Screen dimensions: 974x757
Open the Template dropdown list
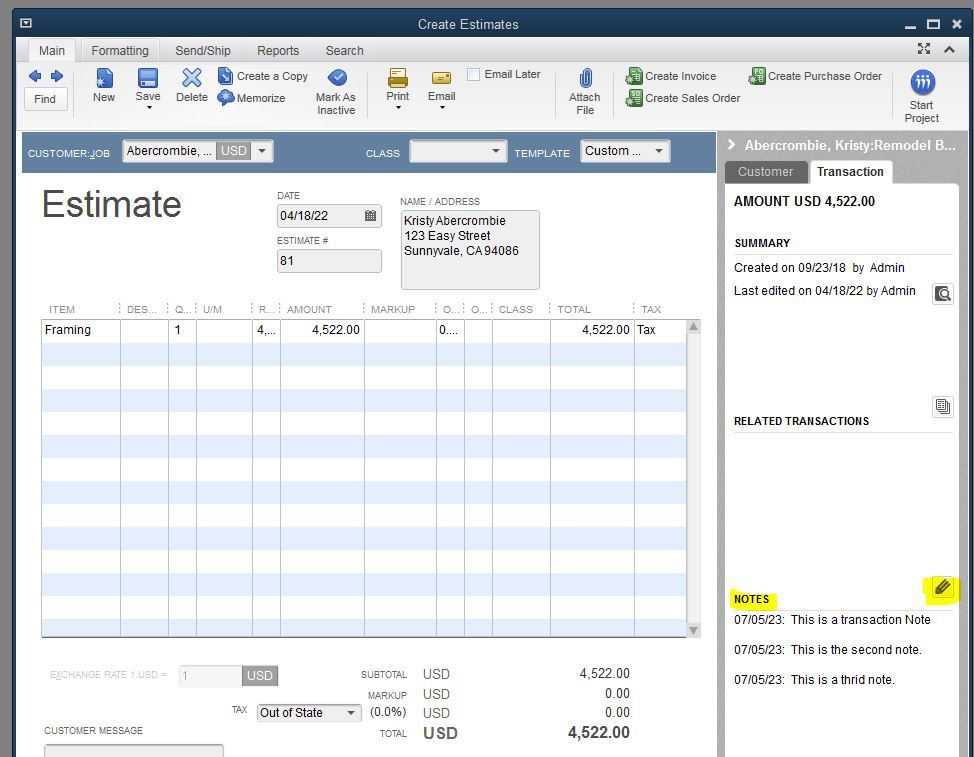pyautogui.click(x=658, y=151)
